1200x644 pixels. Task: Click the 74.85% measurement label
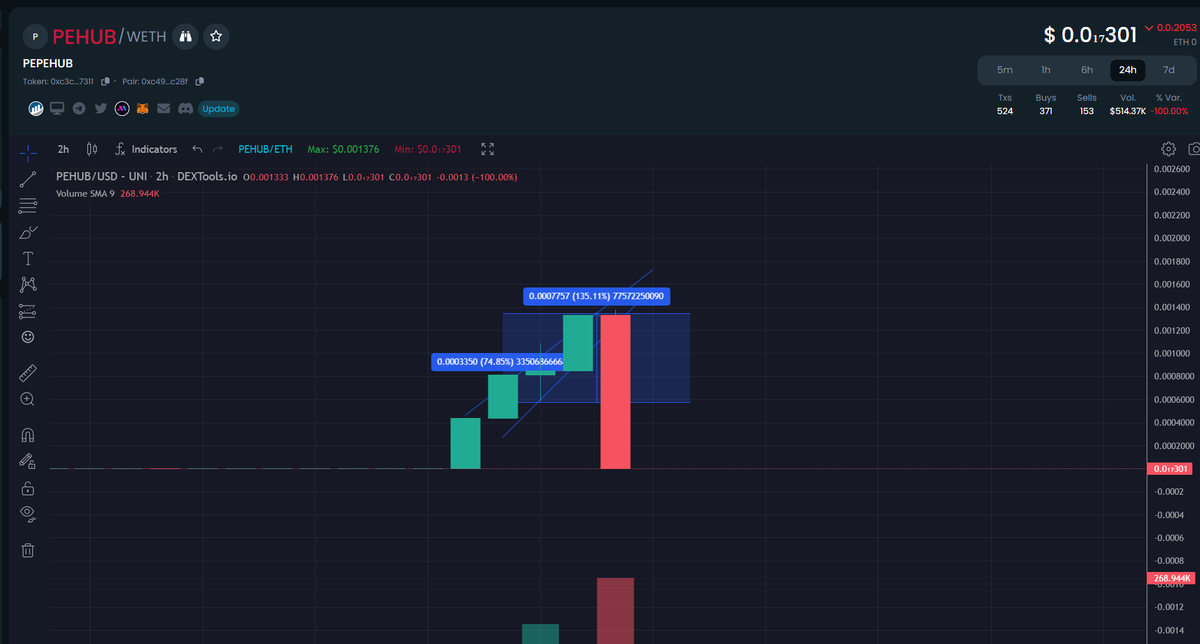point(497,361)
